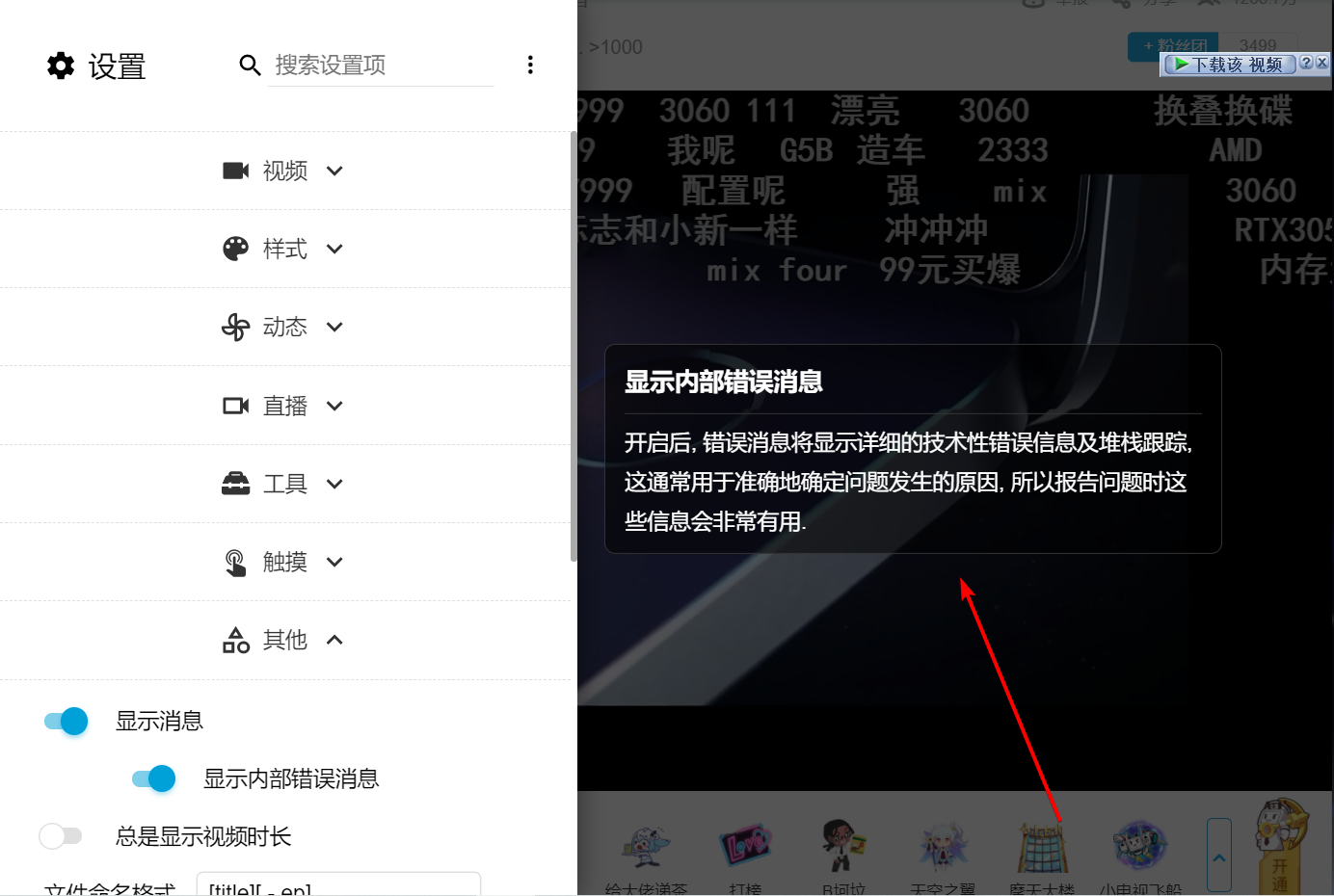Viewport: 1334px width, 896px height.
Task: Expand the 触摸 section chevron
Action: (x=334, y=562)
